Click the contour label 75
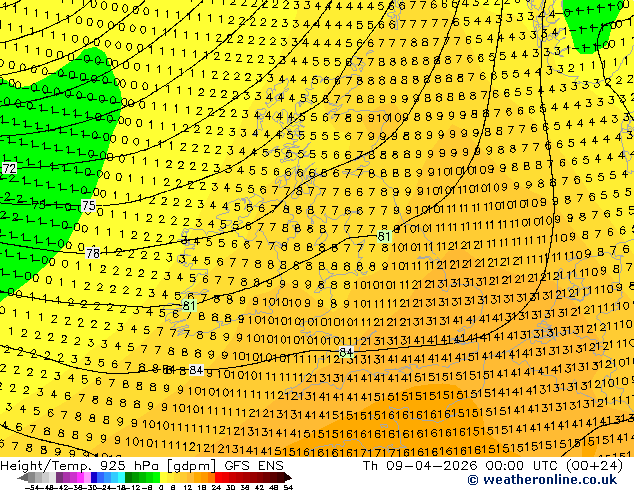 click(88, 205)
